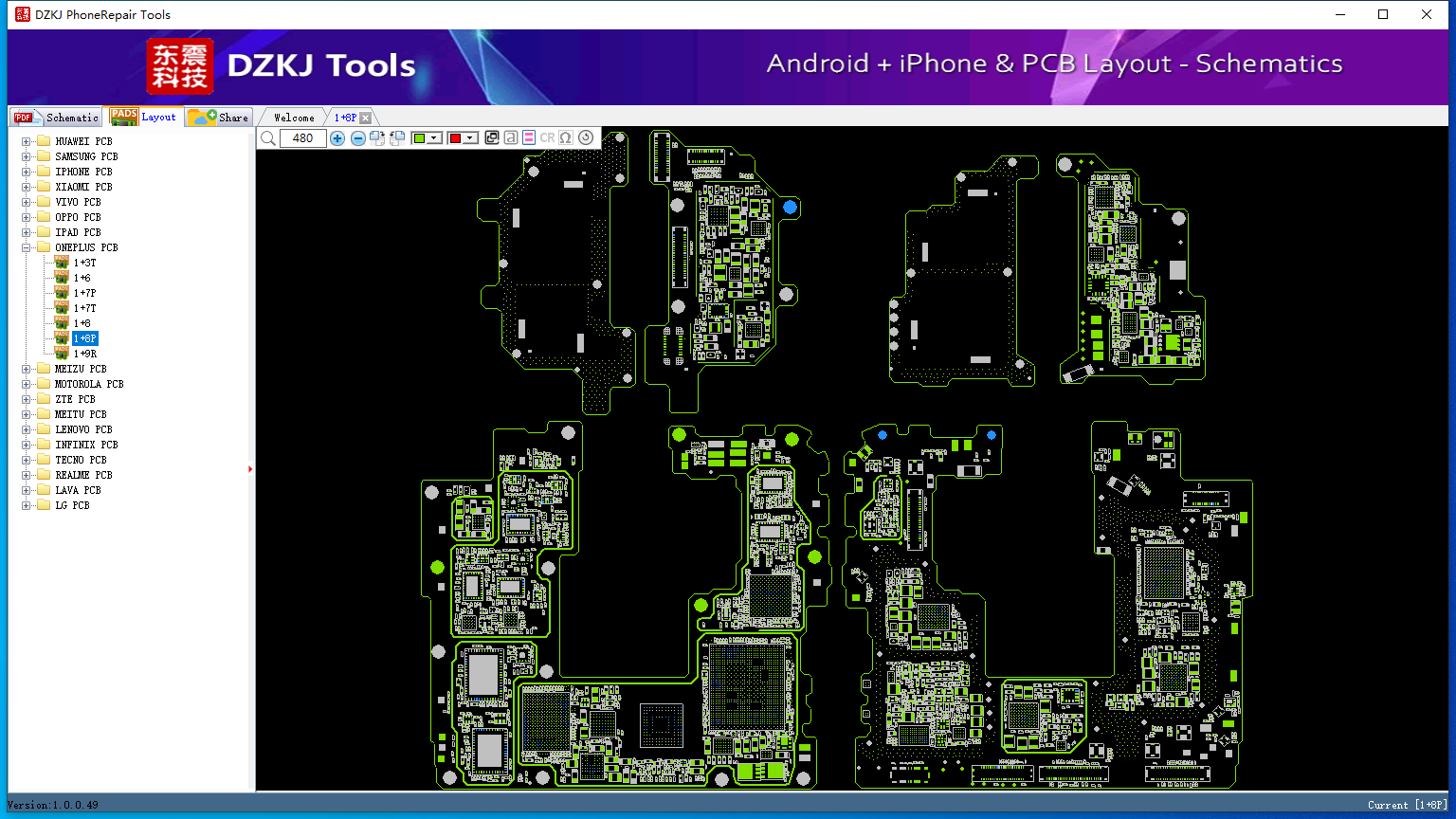Select the ONEPLUS PCB folder
The image size is (1456, 819).
click(86, 247)
